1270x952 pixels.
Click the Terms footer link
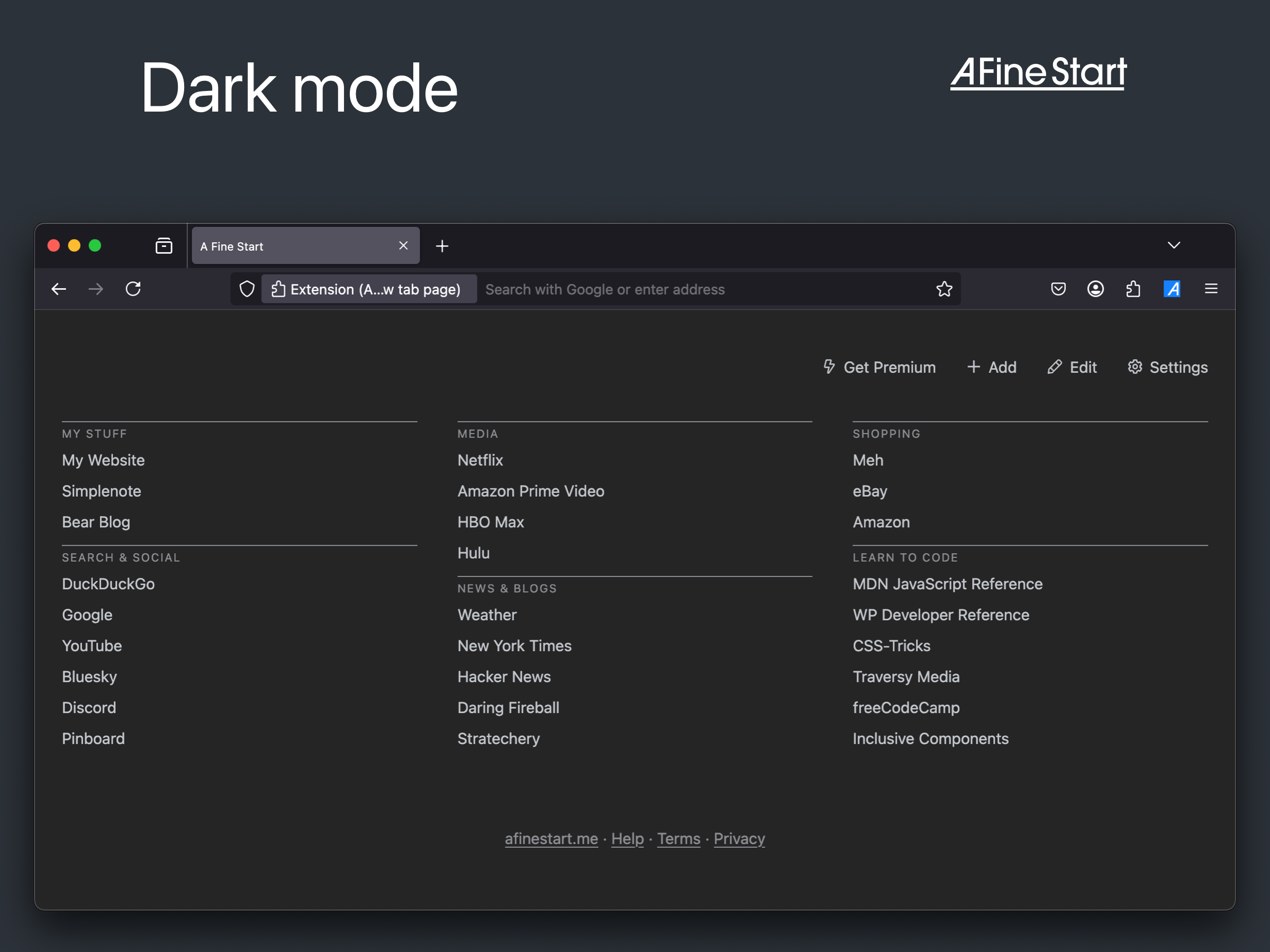(678, 839)
